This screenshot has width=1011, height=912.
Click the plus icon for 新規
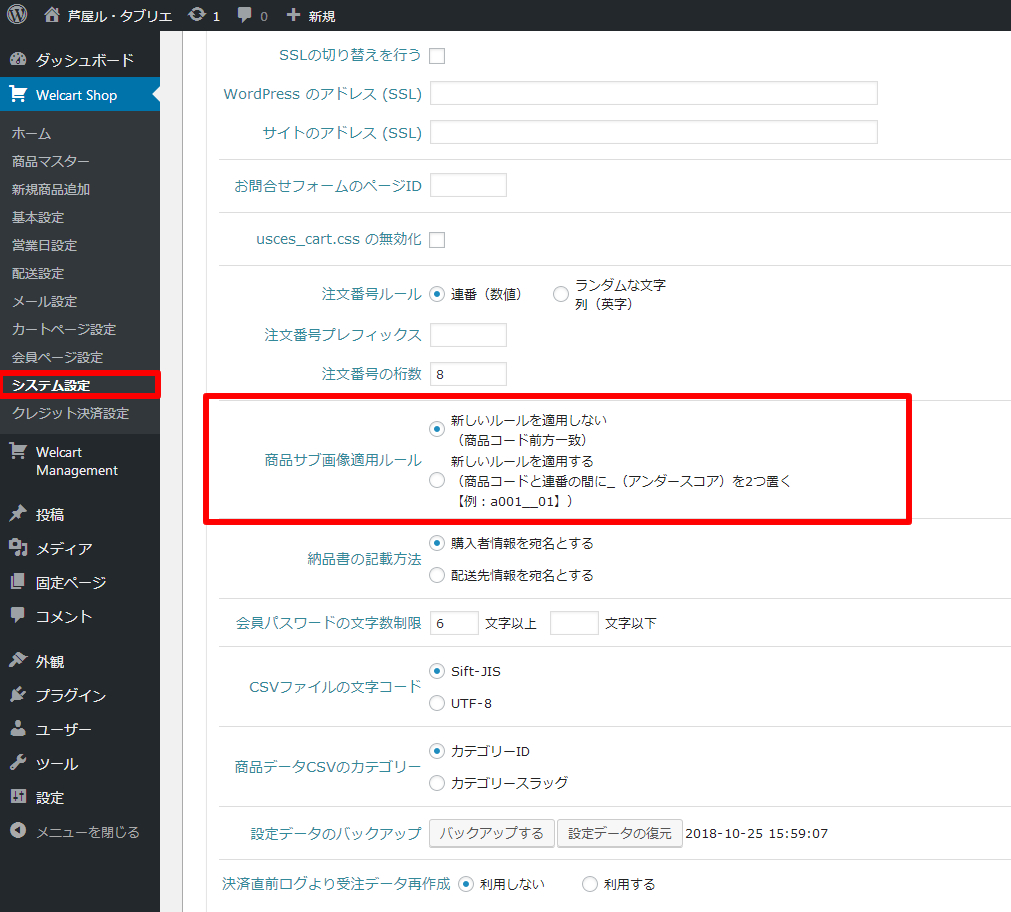(x=293, y=15)
